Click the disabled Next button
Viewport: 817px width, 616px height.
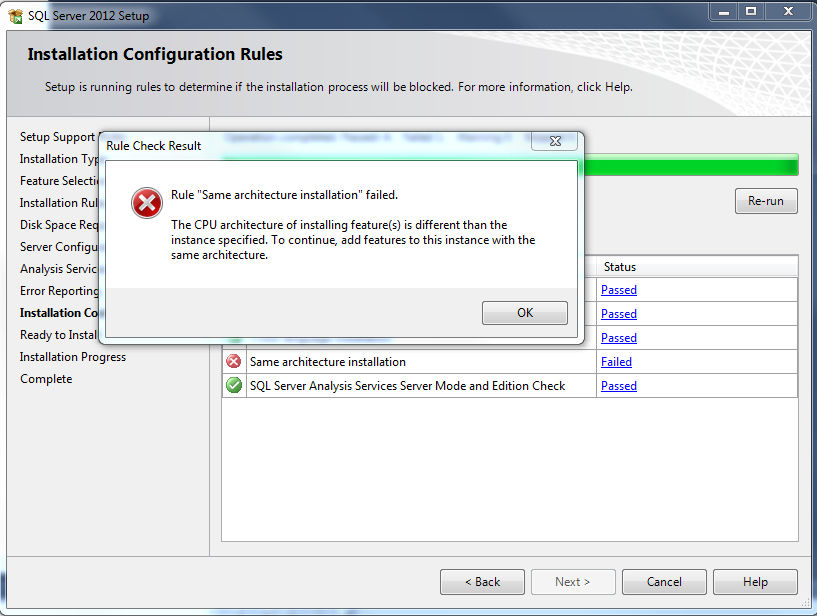tap(573, 582)
